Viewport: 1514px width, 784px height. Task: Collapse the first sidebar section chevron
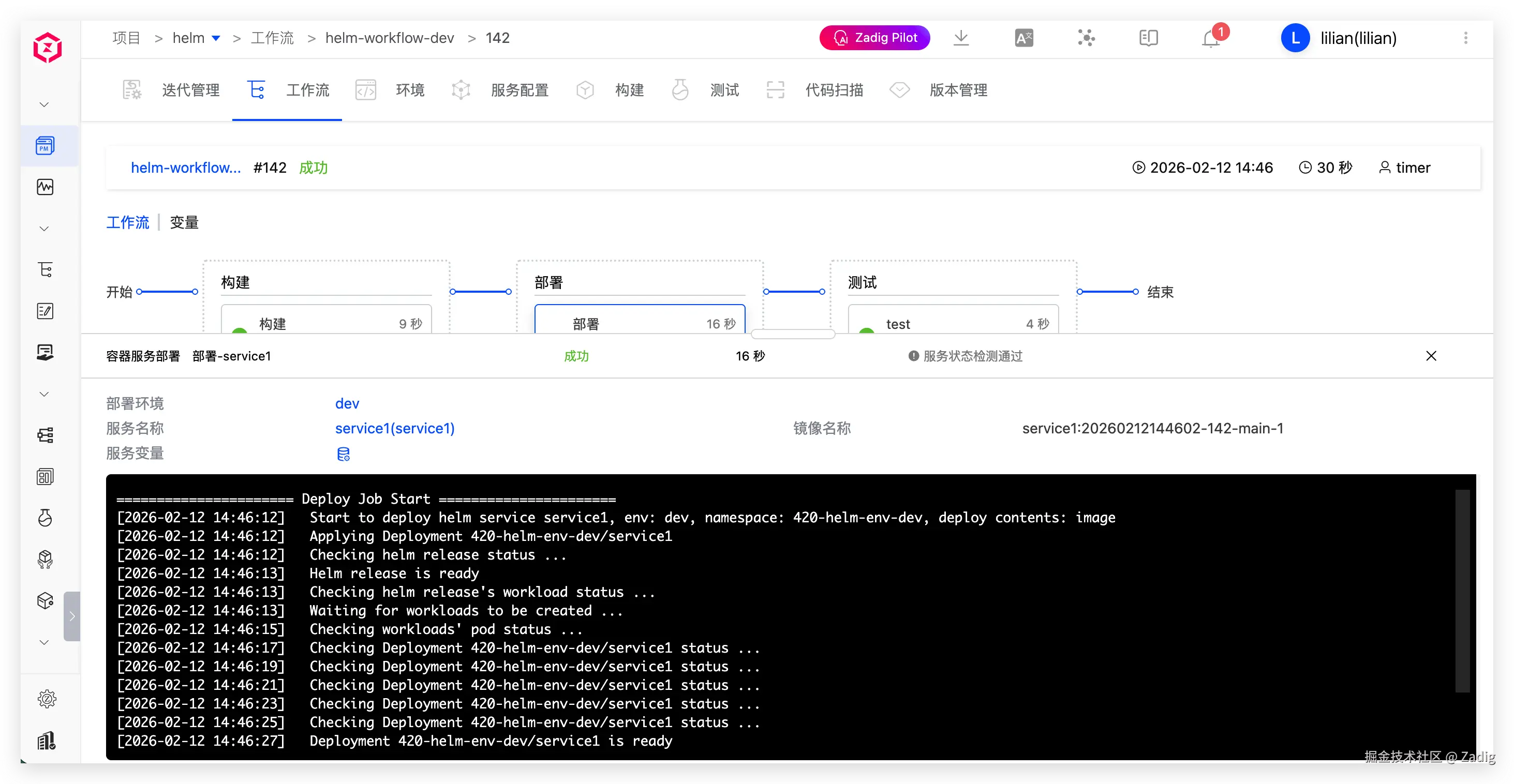click(x=44, y=104)
